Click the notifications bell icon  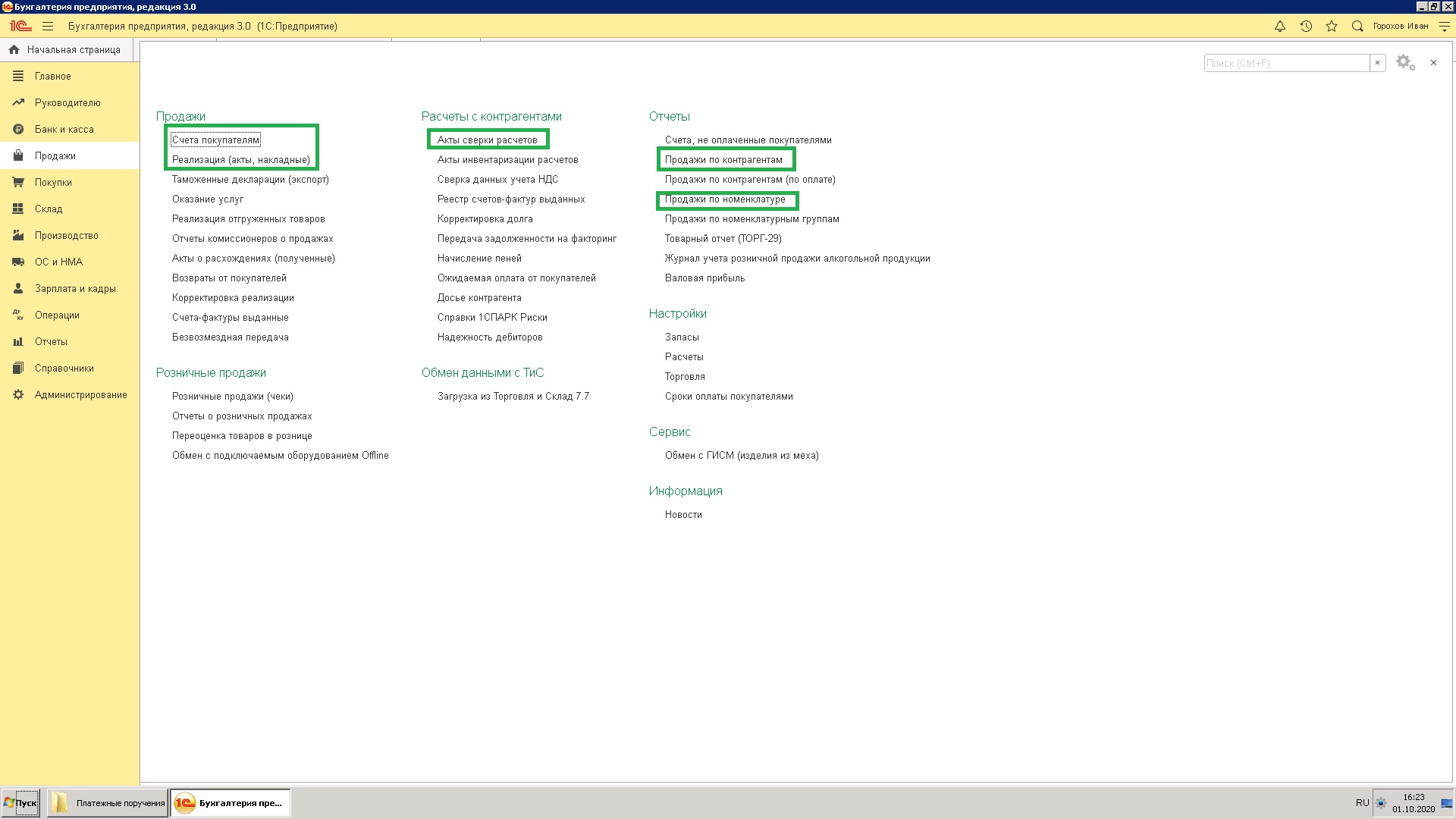click(1280, 26)
